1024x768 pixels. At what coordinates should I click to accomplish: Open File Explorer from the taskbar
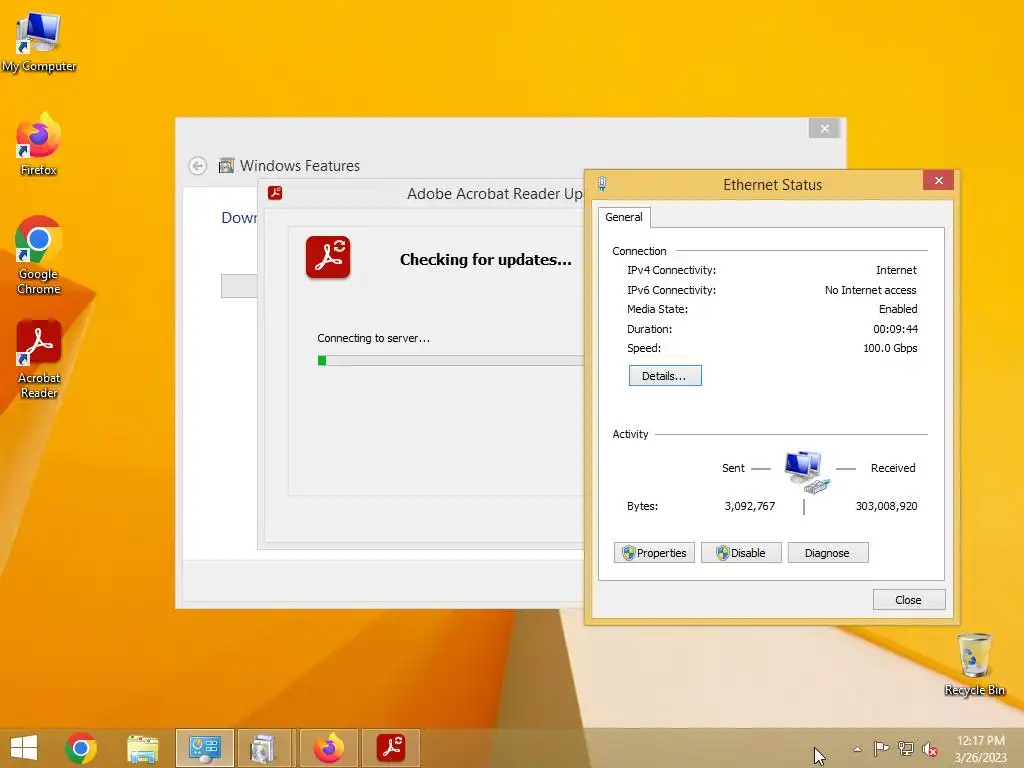(x=142, y=748)
